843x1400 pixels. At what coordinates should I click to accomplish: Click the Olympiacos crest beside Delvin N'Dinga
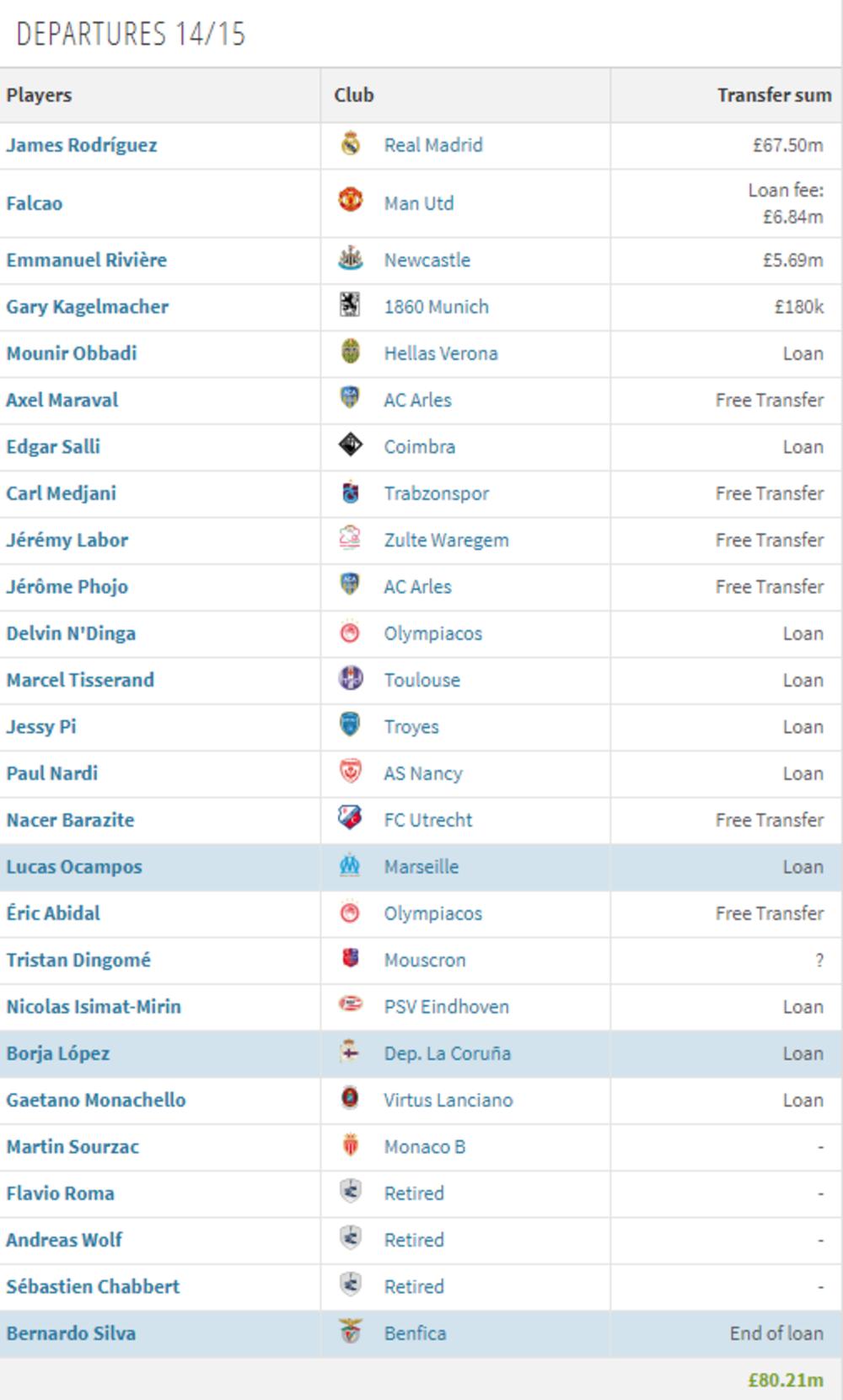point(349,633)
